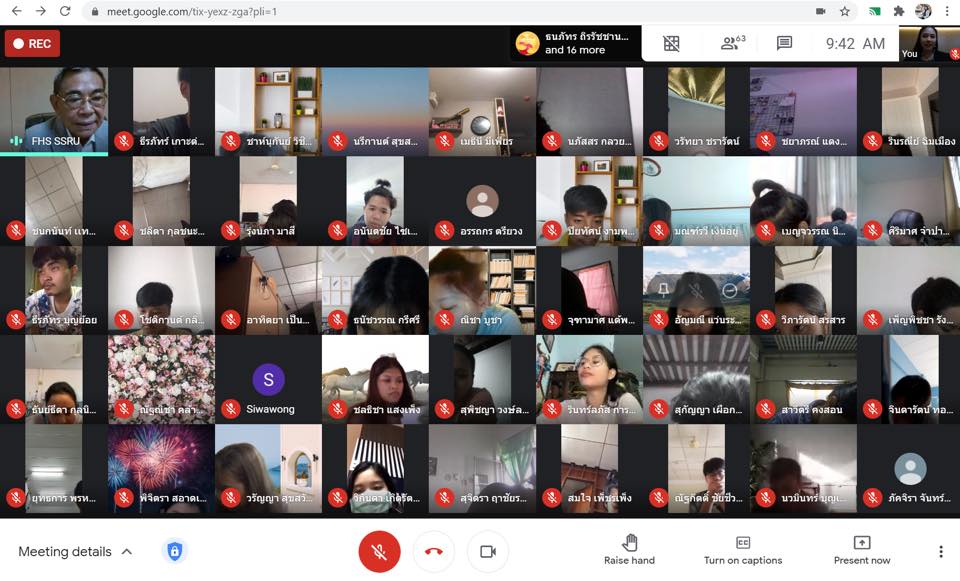This screenshot has width=960, height=581.
Task: Turn on captions
Action: tap(743, 550)
